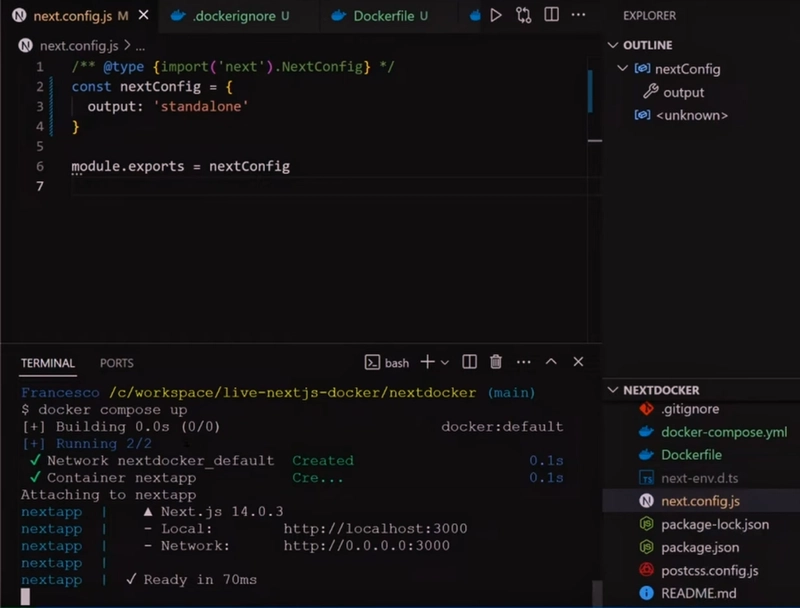The width and height of the screenshot is (800, 608).
Task: Maximize the terminal panel with up chevron
Action: coord(551,362)
